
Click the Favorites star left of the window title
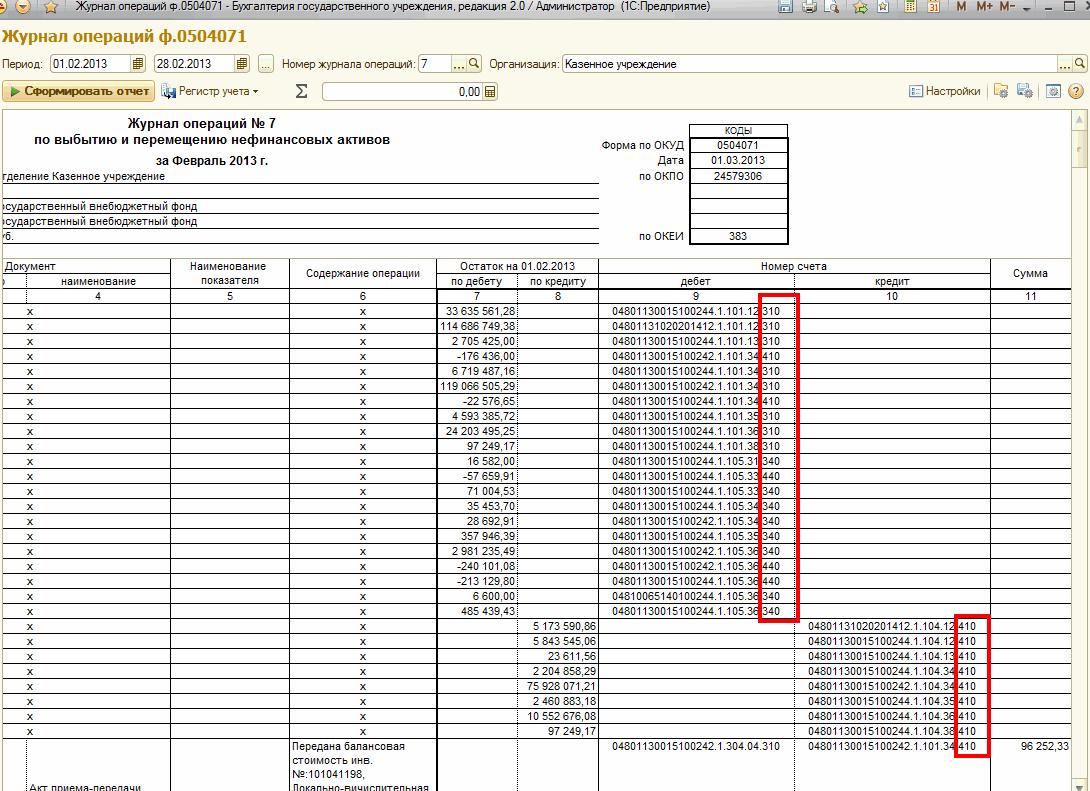51,7
